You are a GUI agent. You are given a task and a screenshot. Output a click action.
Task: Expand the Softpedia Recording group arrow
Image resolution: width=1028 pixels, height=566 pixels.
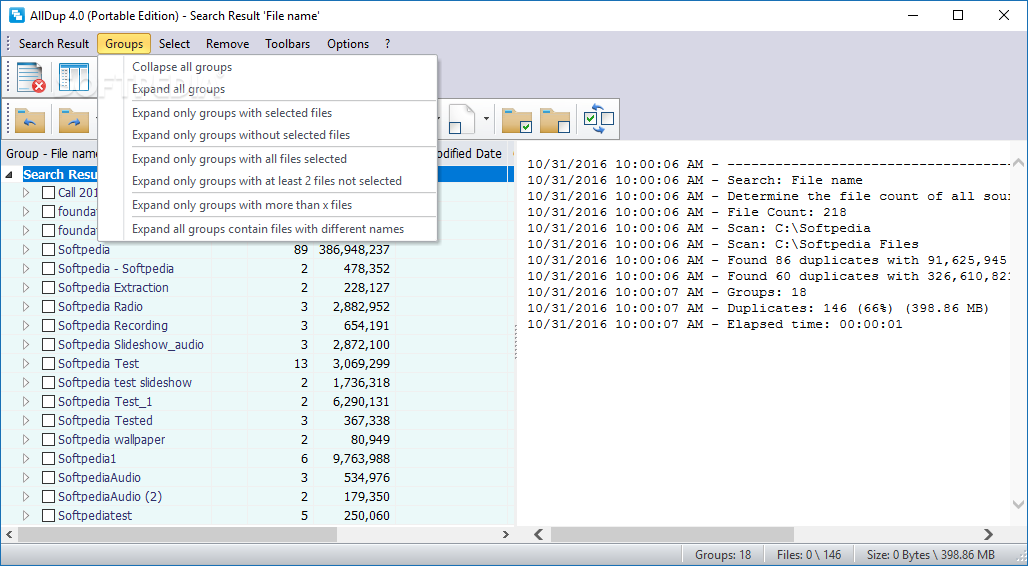[x=26, y=326]
